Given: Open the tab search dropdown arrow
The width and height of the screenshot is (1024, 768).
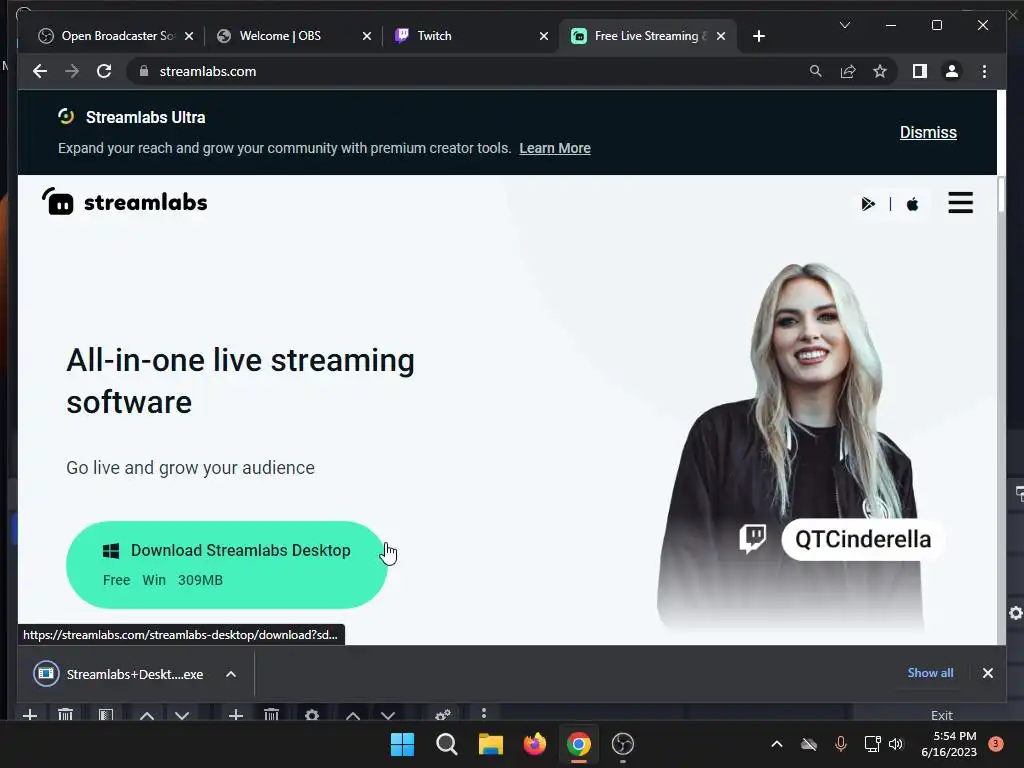Looking at the screenshot, I should pyautogui.click(x=844, y=25).
